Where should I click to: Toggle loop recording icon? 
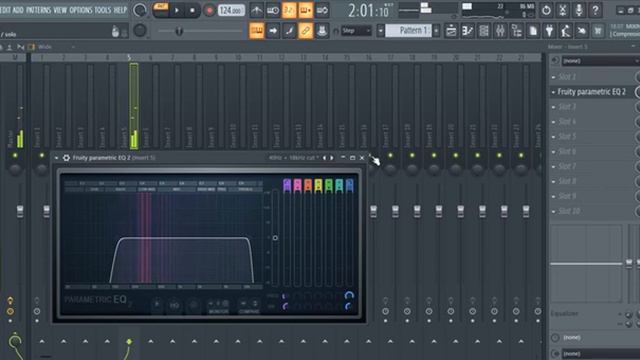coord(322,10)
